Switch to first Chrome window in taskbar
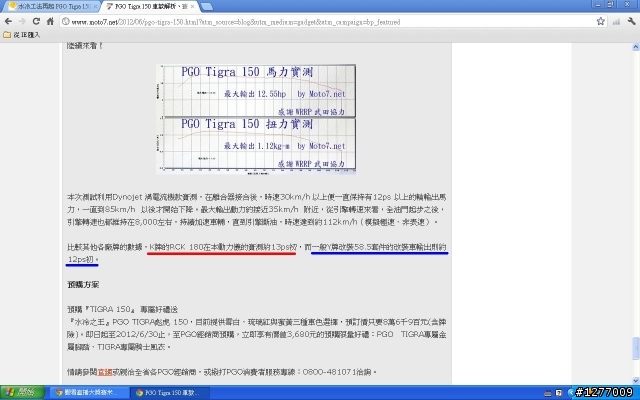Image resolution: width=640 pixels, height=400 pixels. 88,393
